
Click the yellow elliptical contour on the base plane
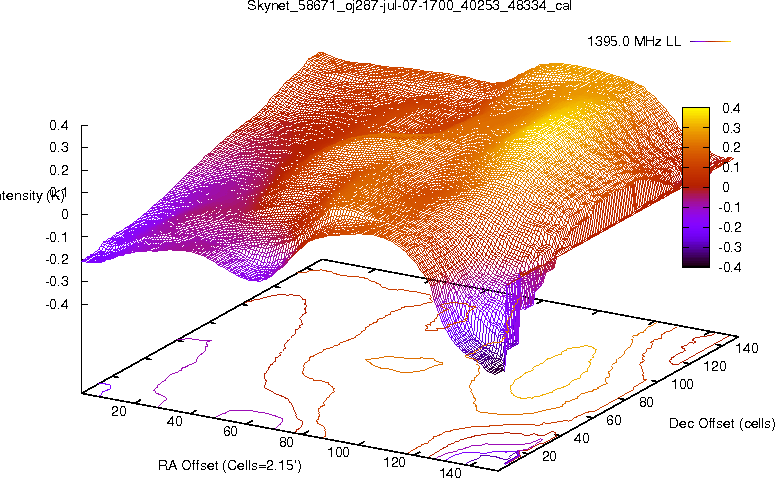coord(553,372)
